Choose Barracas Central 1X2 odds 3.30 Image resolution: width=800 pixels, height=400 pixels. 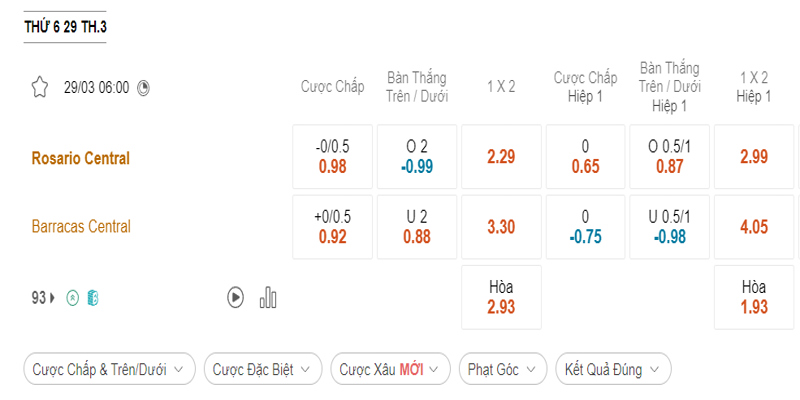coord(501,226)
